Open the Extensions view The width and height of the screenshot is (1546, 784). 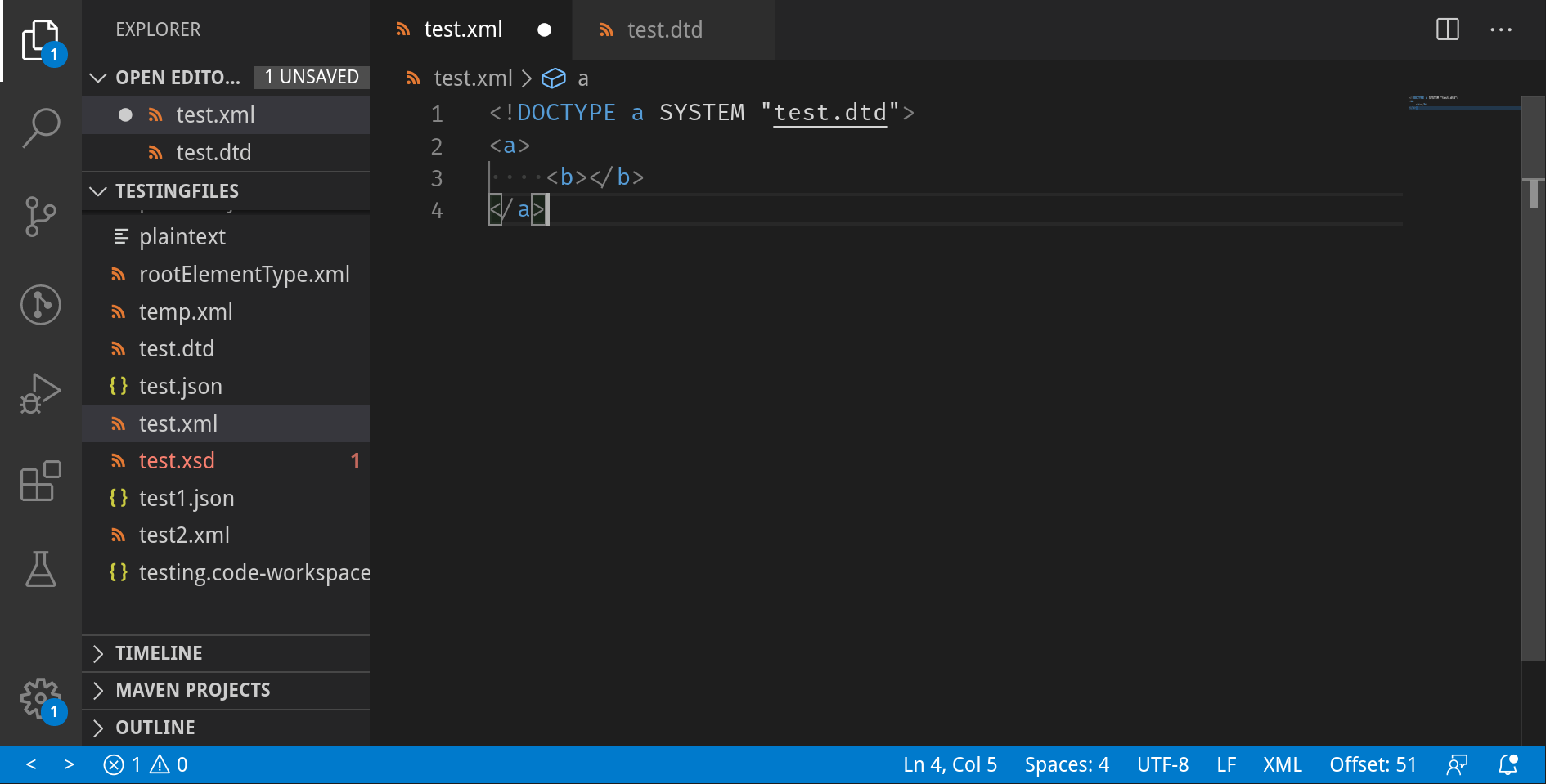(41, 481)
